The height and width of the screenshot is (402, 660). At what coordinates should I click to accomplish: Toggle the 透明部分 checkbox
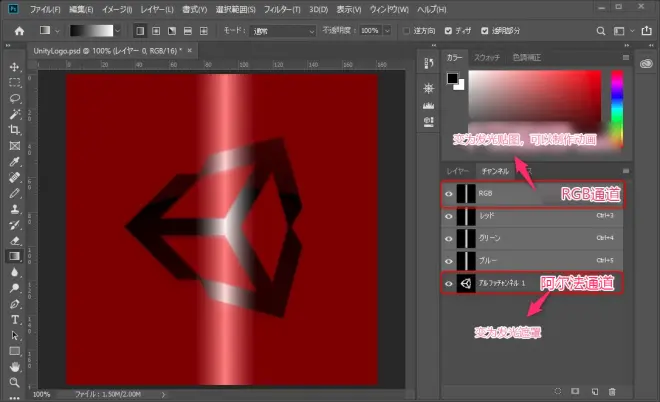[x=485, y=31]
